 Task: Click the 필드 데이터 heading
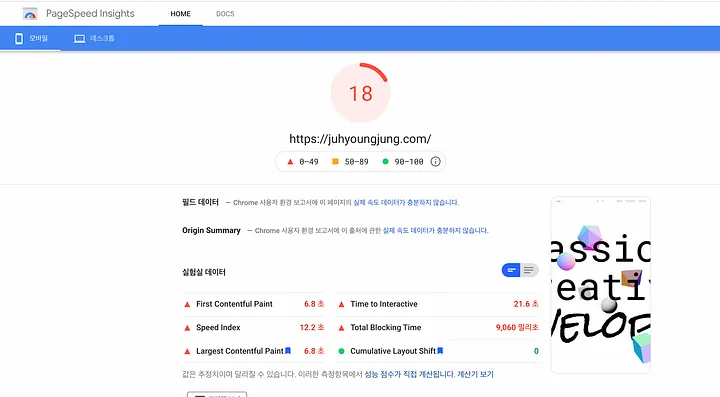200,202
